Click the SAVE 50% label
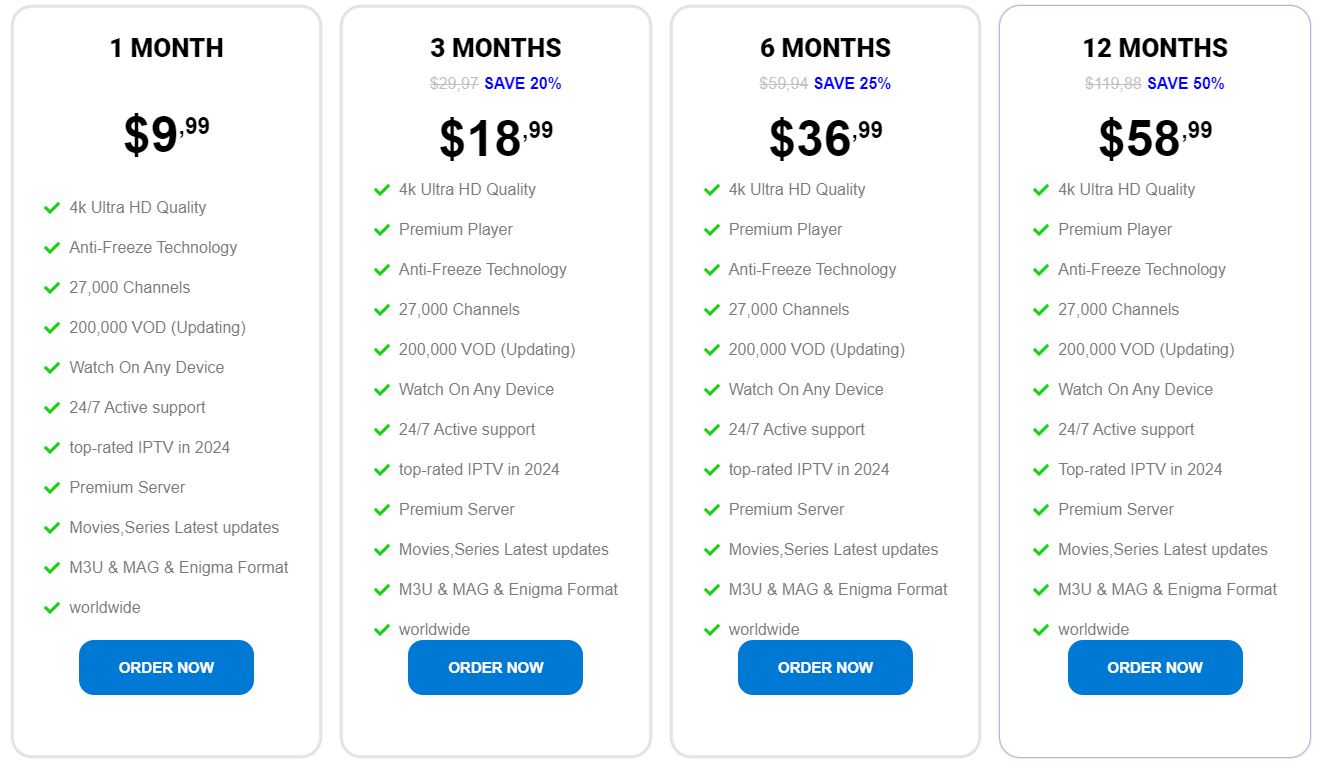The width and height of the screenshot is (1325, 763). pyautogui.click(x=1187, y=84)
